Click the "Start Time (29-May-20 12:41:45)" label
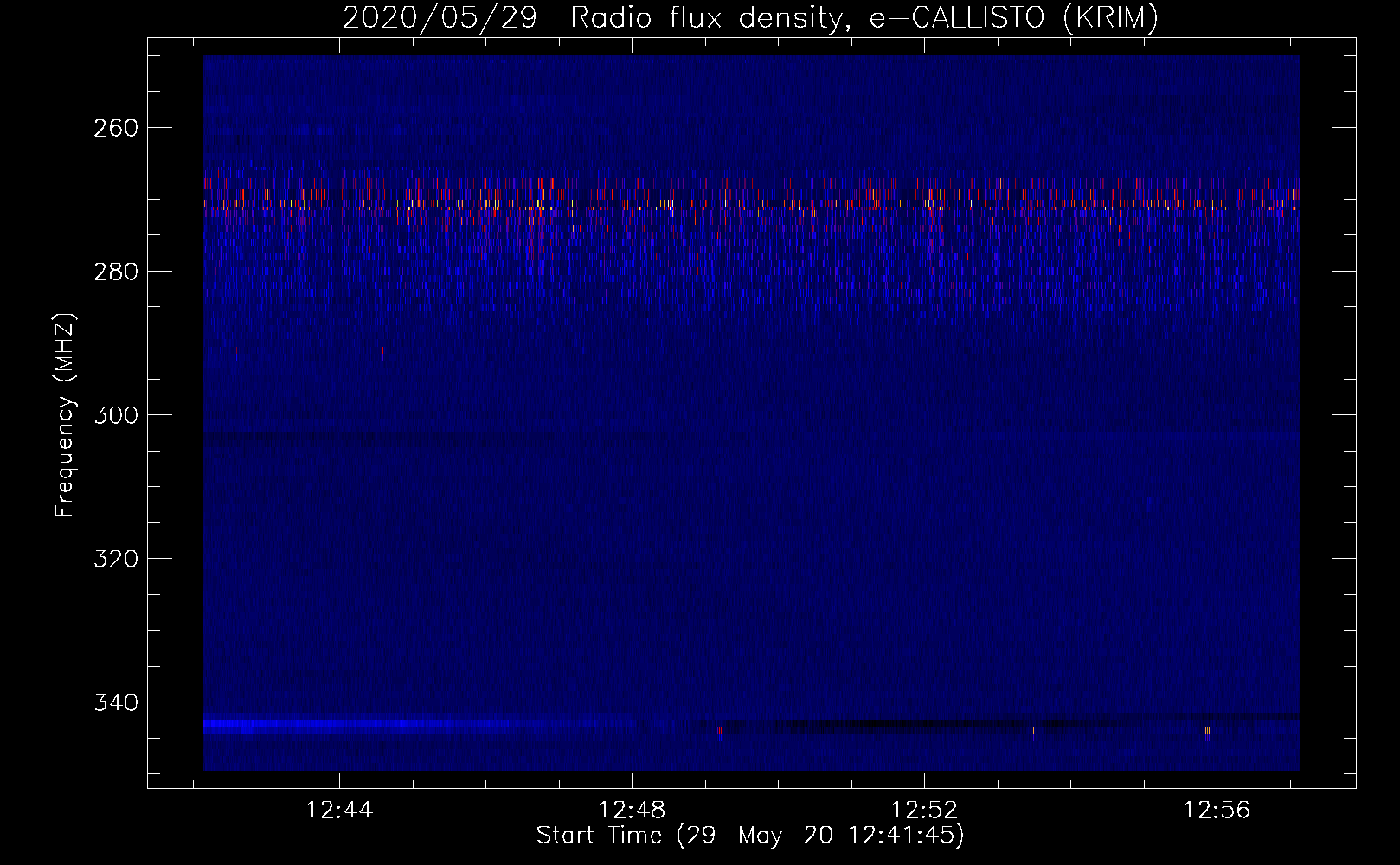 pos(750,836)
